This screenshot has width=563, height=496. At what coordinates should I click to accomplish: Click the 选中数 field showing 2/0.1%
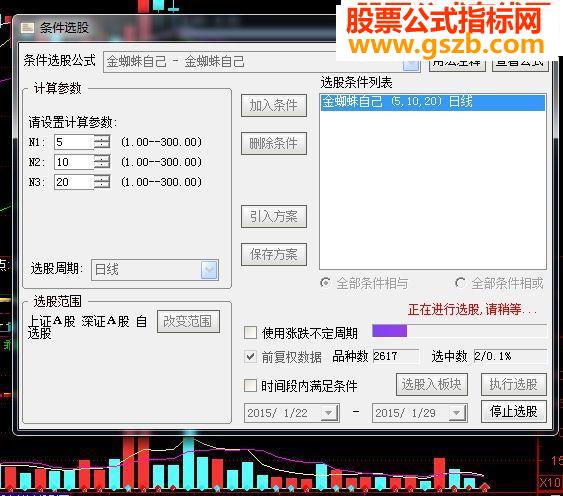(x=510, y=356)
